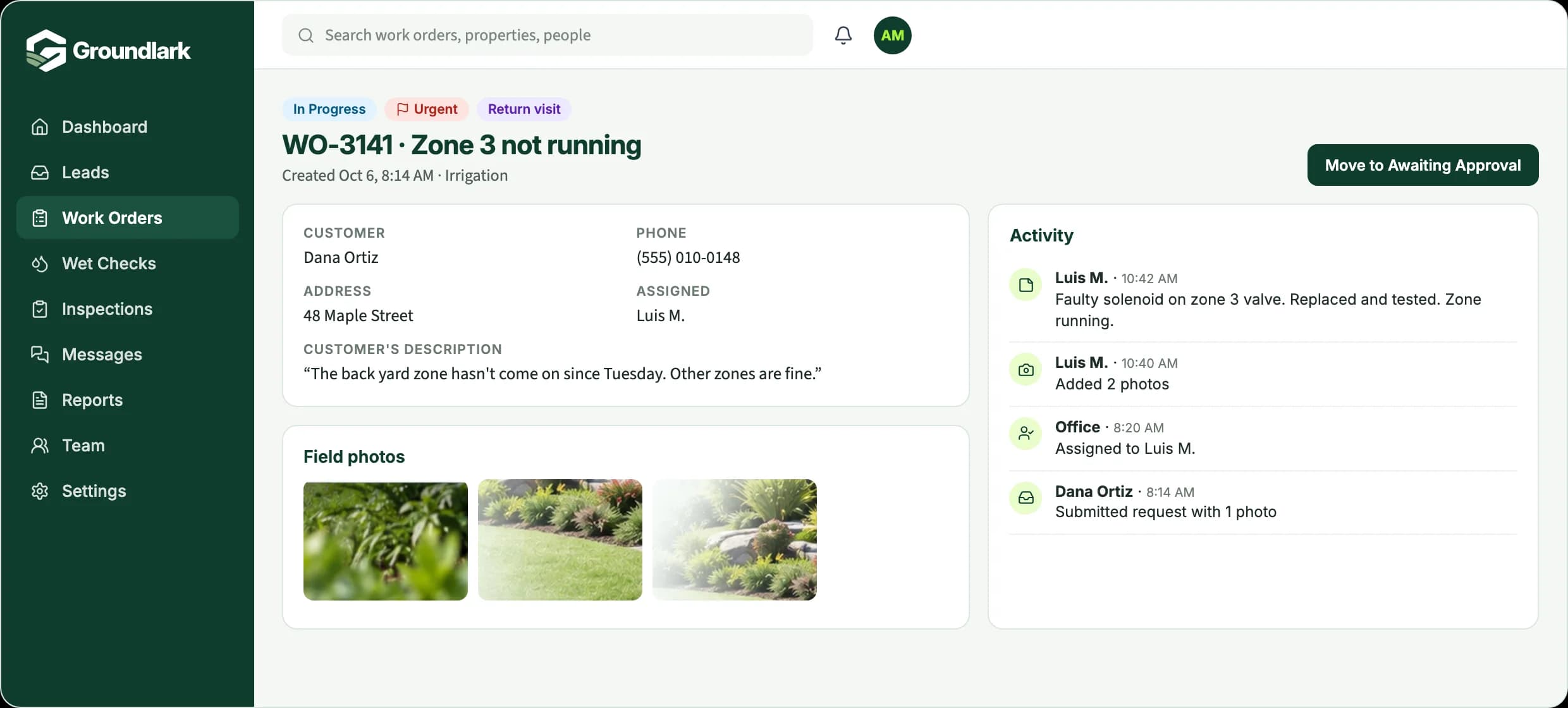Click the Work Orders clipboard icon
Image resolution: width=1568 pixels, height=708 pixels.
tap(40, 218)
